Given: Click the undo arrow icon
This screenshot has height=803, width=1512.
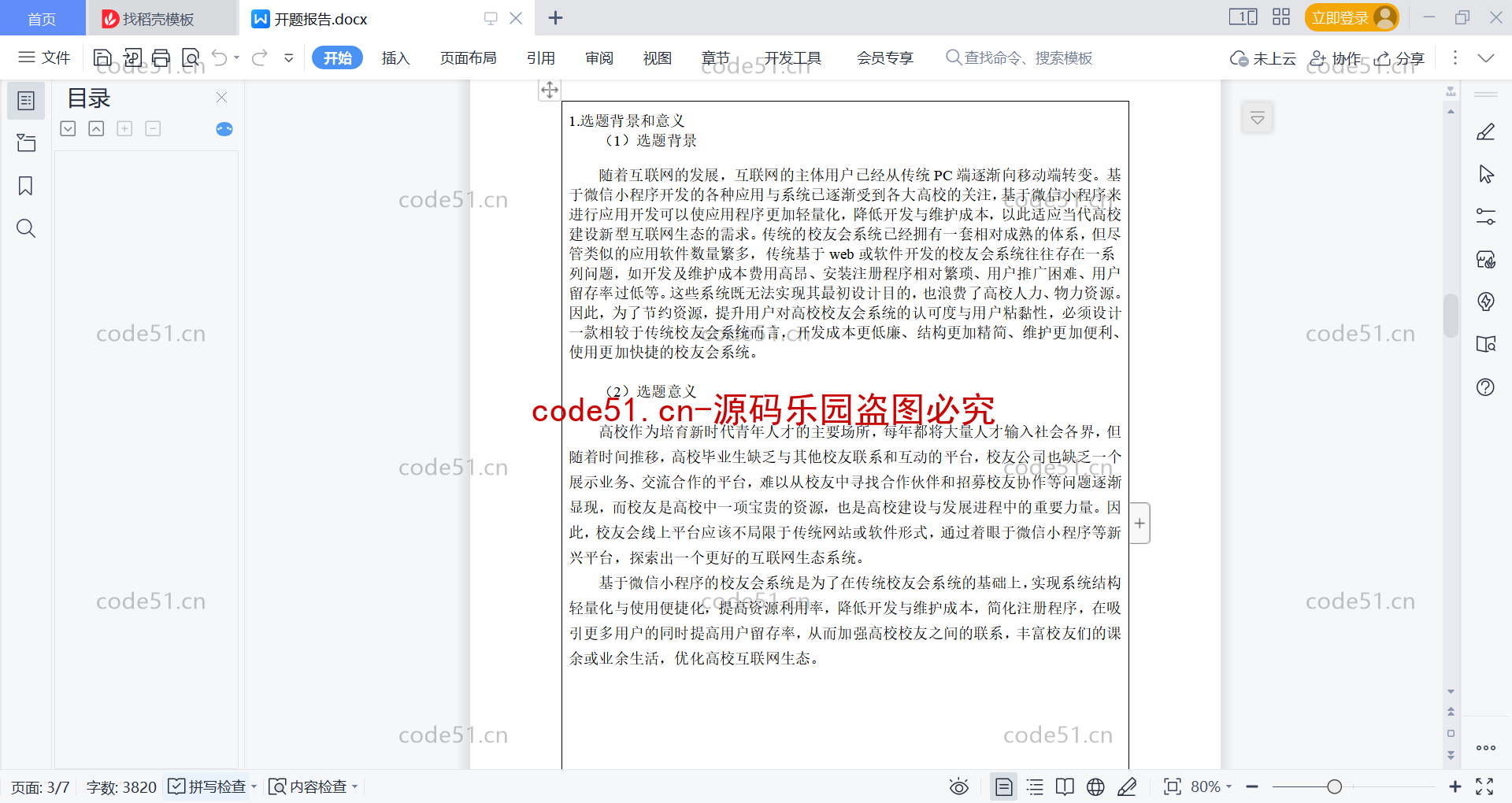Looking at the screenshot, I should (220, 57).
